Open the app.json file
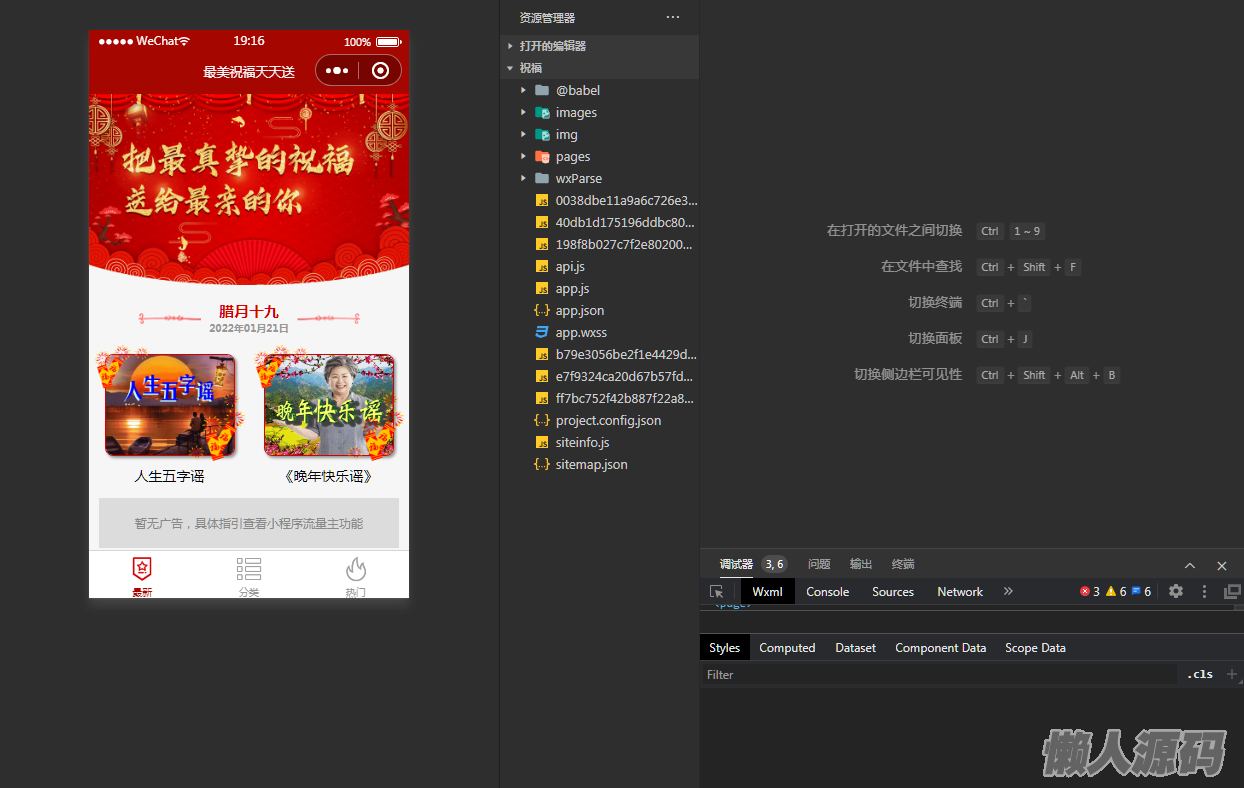This screenshot has height=788, width=1244. [x=579, y=310]
